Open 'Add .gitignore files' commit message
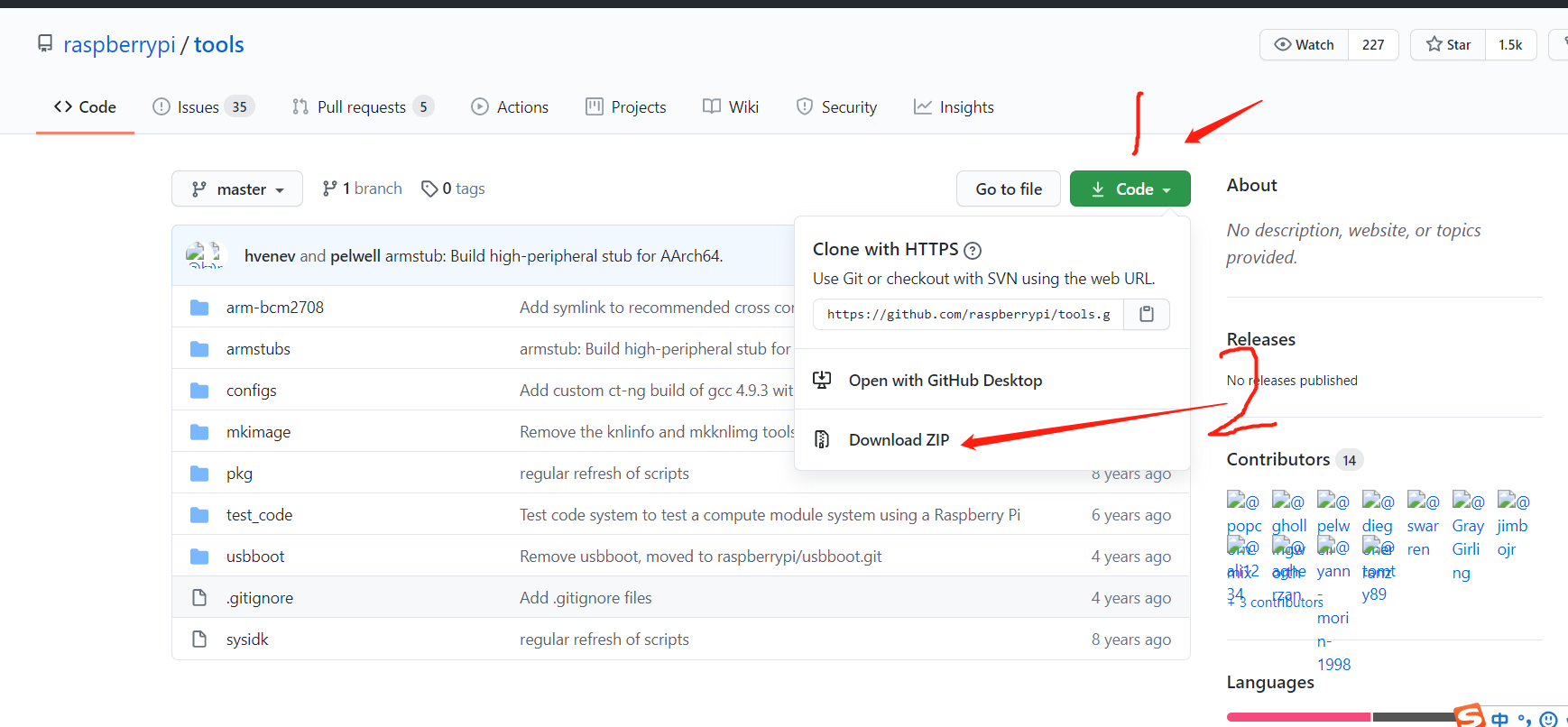The image size is (1568, 727). click(586, 598)
